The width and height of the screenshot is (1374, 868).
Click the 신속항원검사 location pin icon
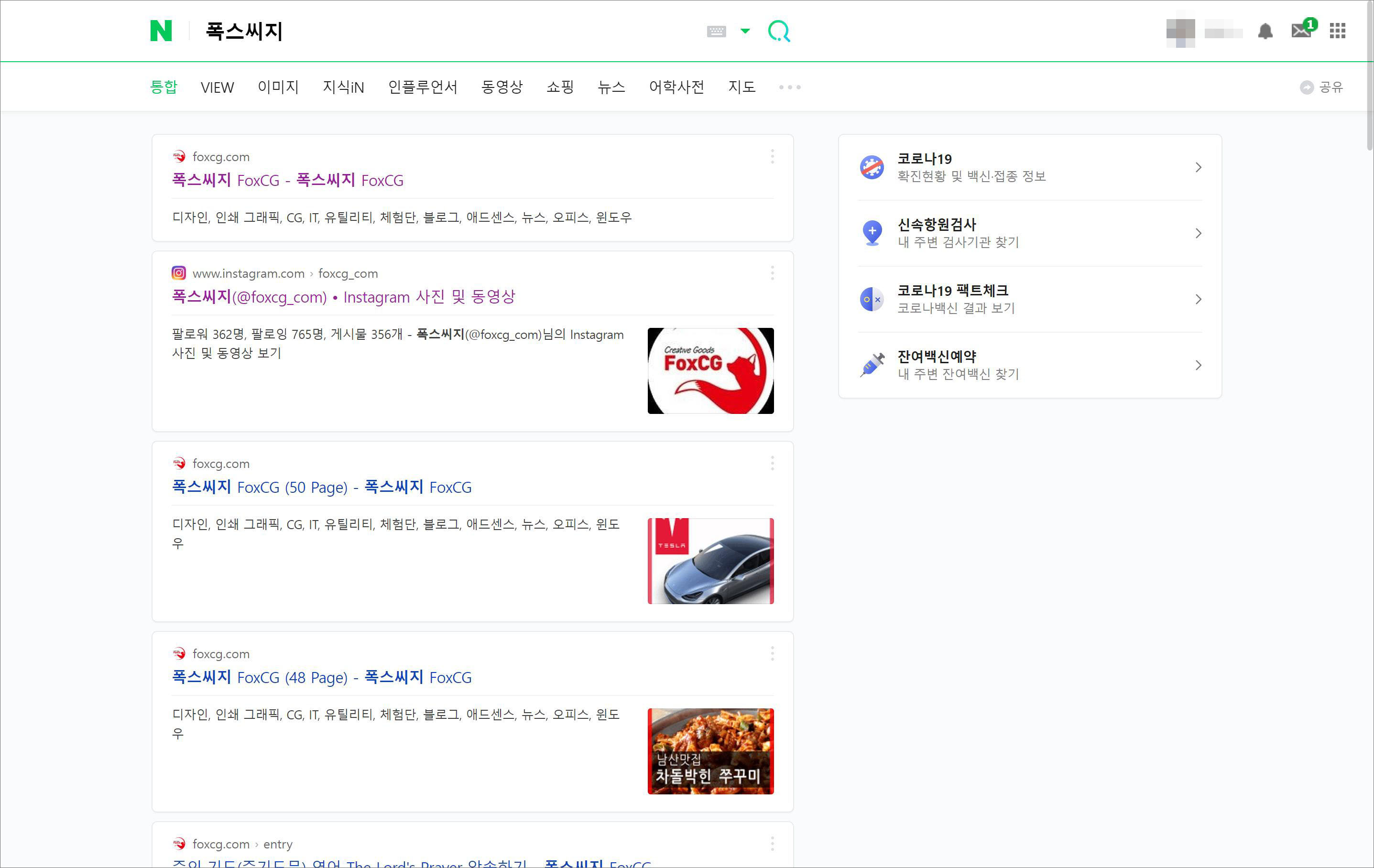point(872,233)
